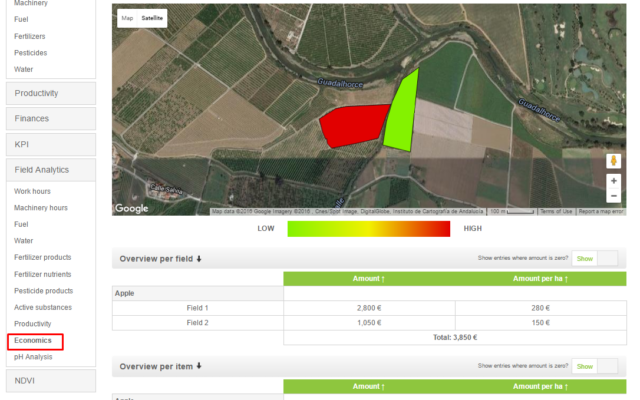Click the LOW-HIGH color gradient legend
Screen dimensions: 640x400
[369, 229]
